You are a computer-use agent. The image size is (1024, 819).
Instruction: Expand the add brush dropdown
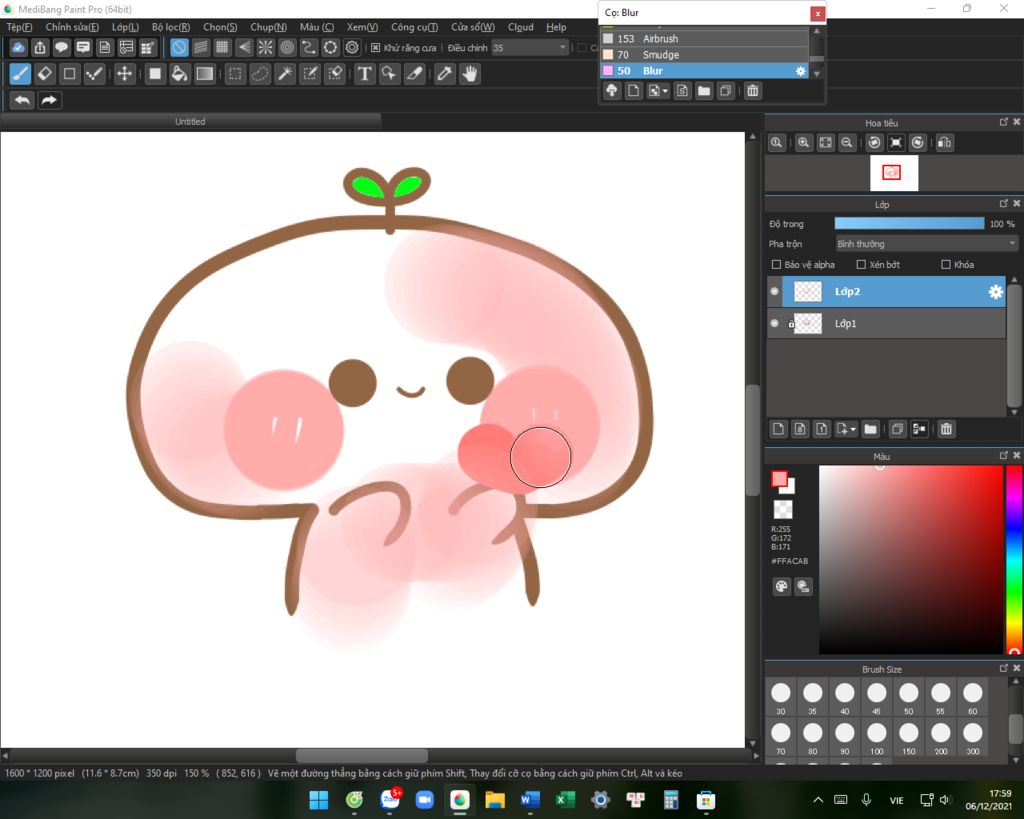pos(658,91)
